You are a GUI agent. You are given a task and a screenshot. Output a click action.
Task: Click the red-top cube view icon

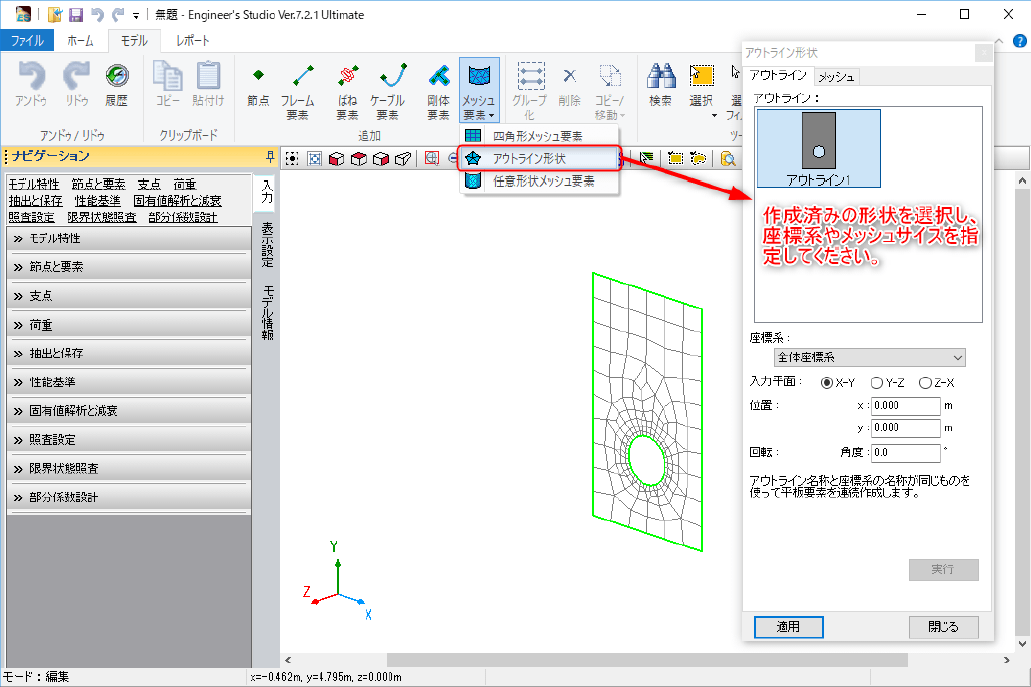[x=359, y=158]
